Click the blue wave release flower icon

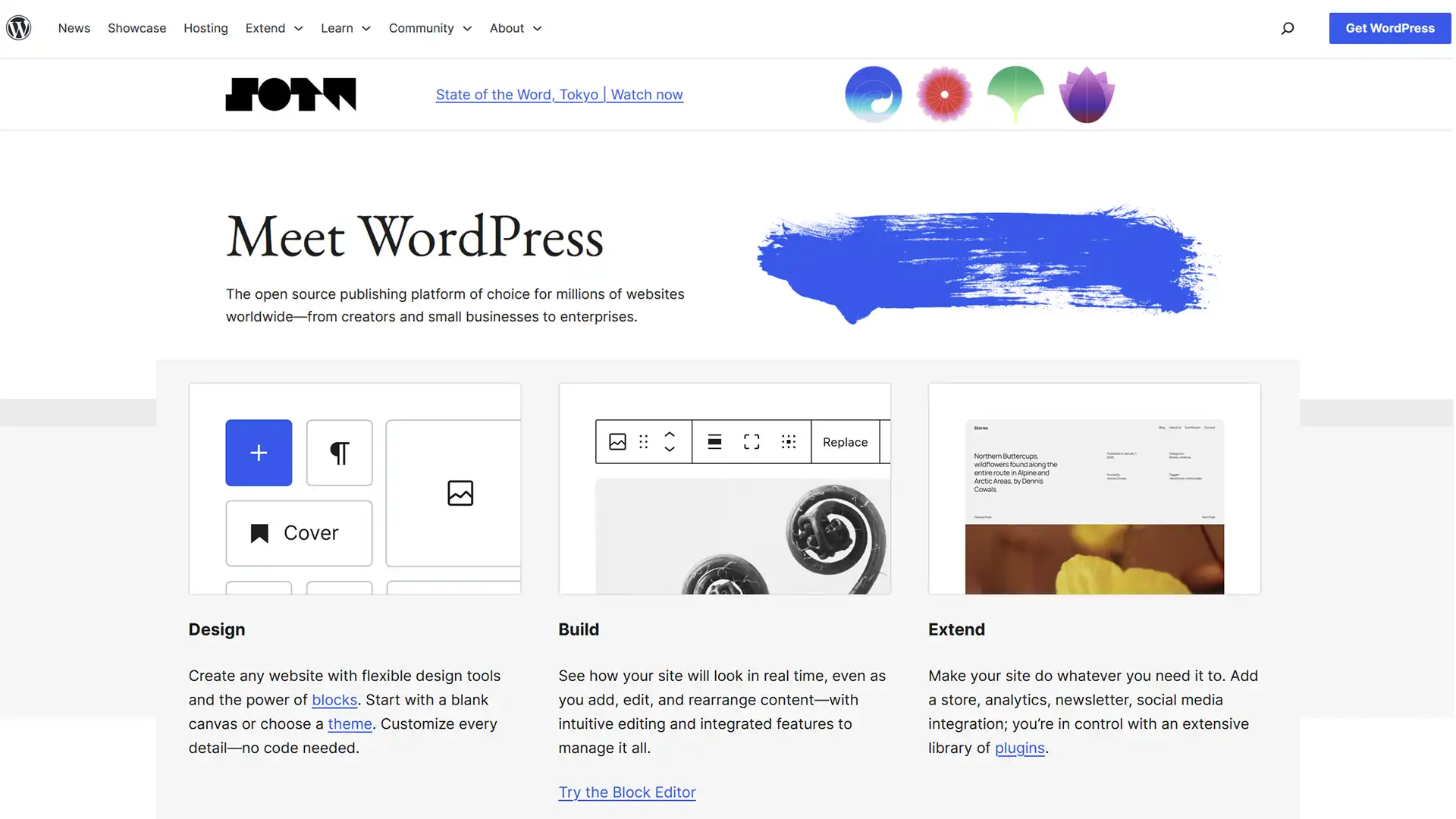(x=874, y=95)
